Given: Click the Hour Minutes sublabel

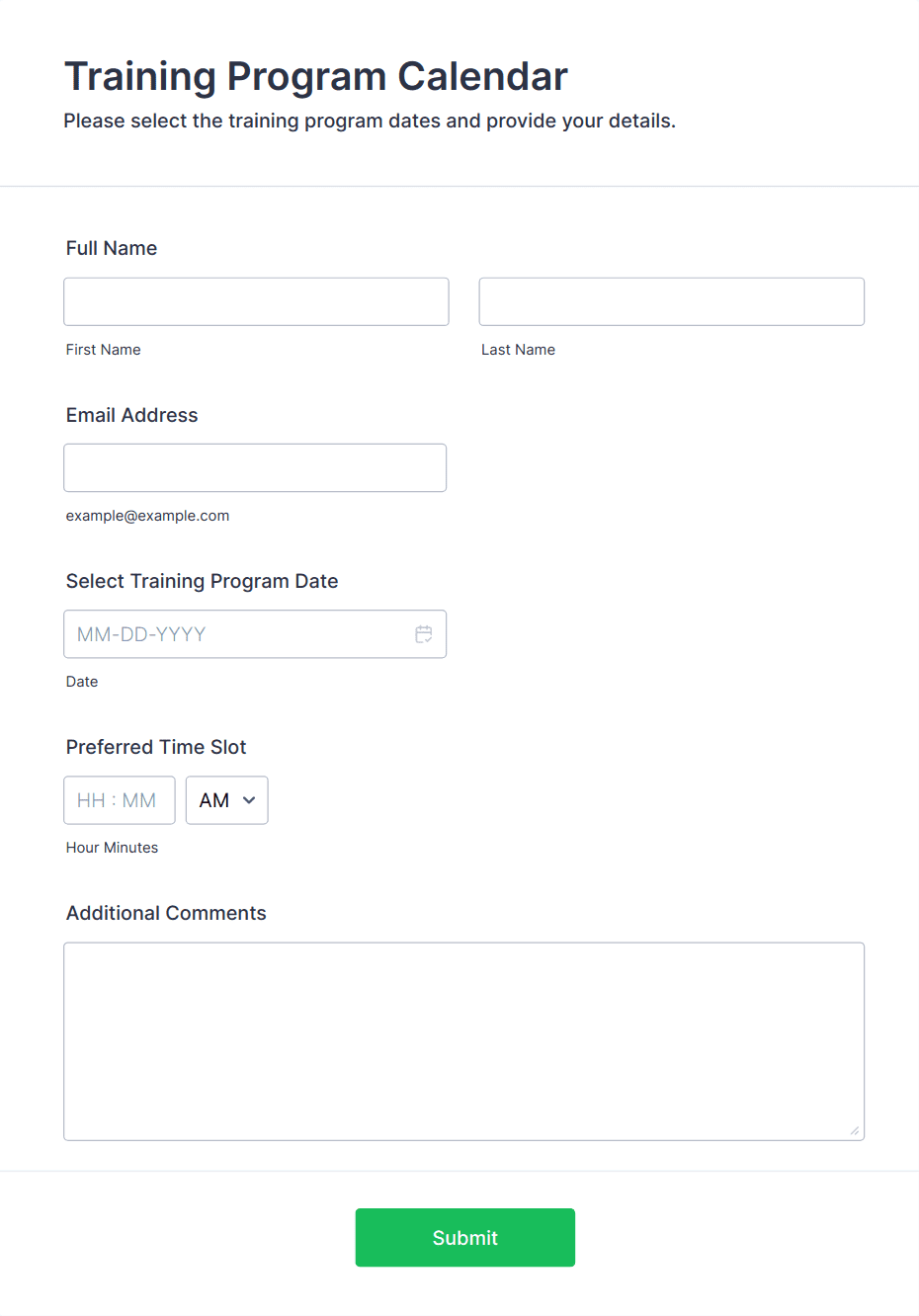Looking at the screenshot, I should pyautogui.click(x=112, y=848).
